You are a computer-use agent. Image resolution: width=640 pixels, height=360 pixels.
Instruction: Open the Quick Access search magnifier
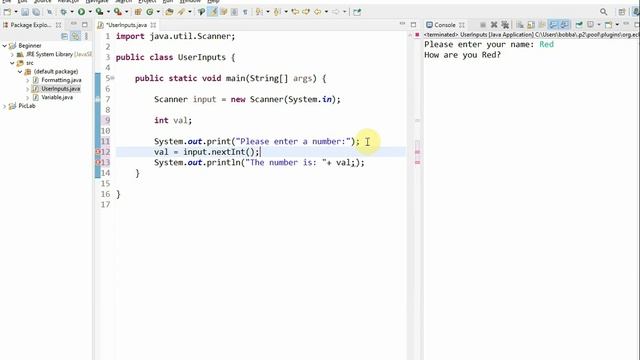pyautogui.click(x=603, y=12)
